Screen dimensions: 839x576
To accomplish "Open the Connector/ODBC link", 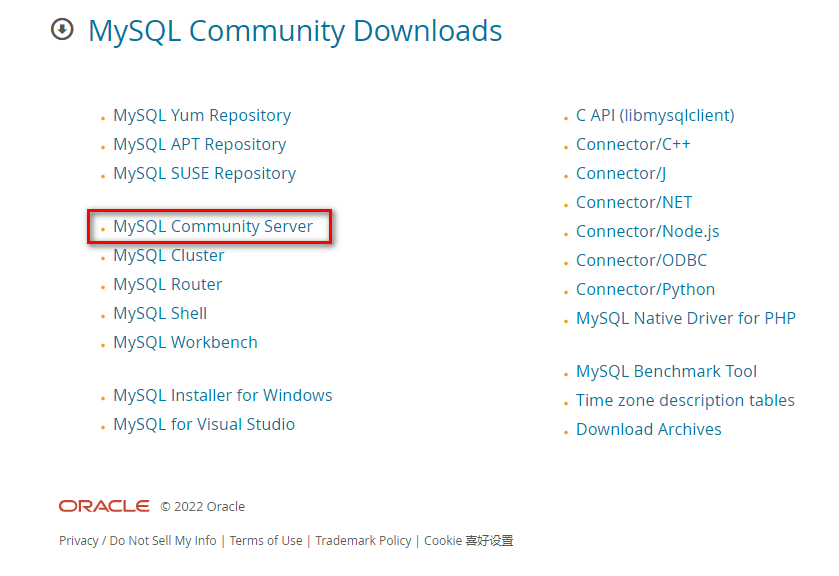I will 641,260.
